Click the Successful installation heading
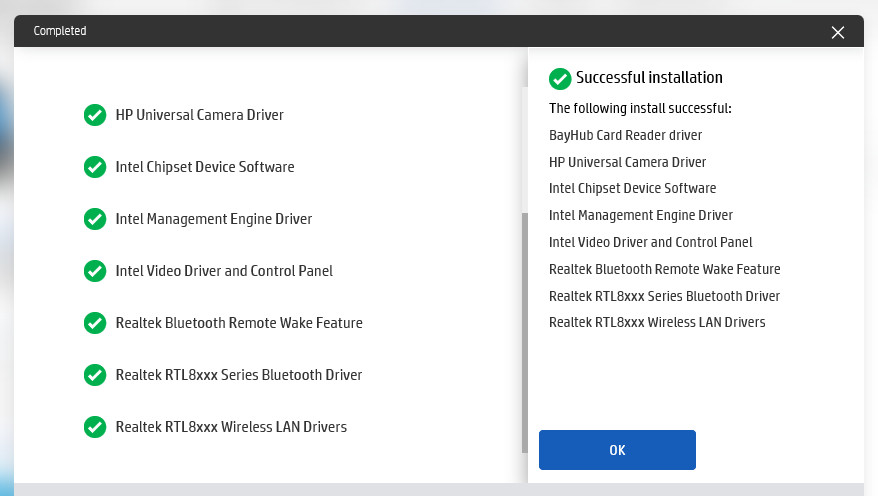Screen dimensions: 878x496 tap(649, 77)
